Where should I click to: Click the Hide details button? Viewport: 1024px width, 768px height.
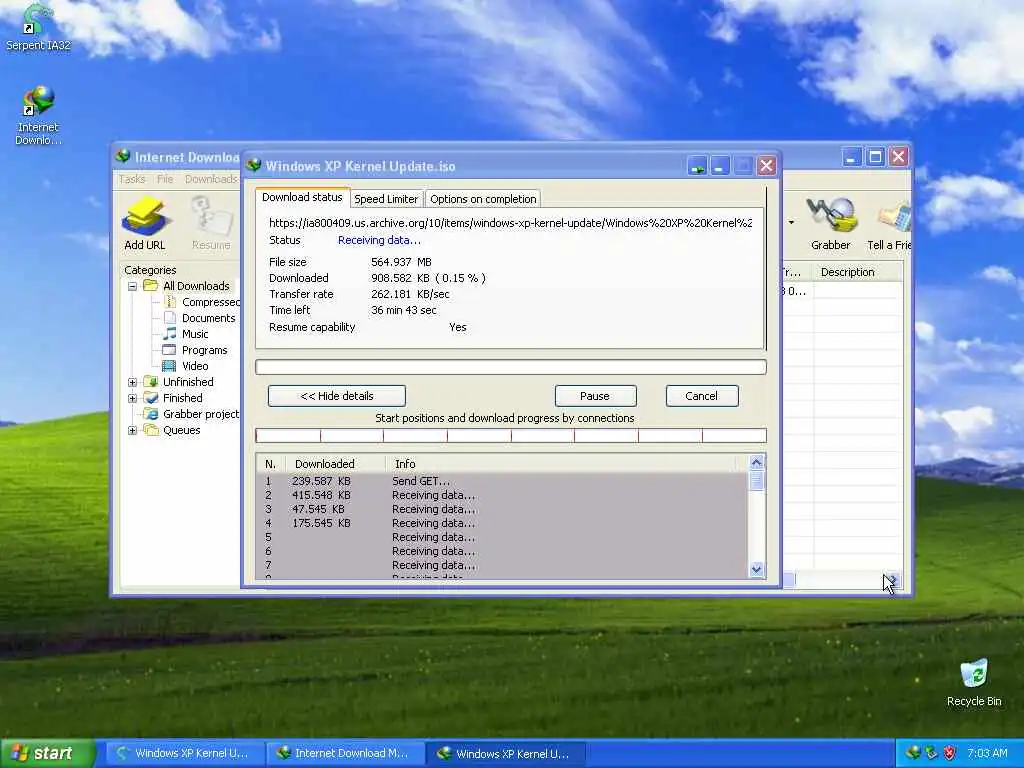(x=337, y=396)
